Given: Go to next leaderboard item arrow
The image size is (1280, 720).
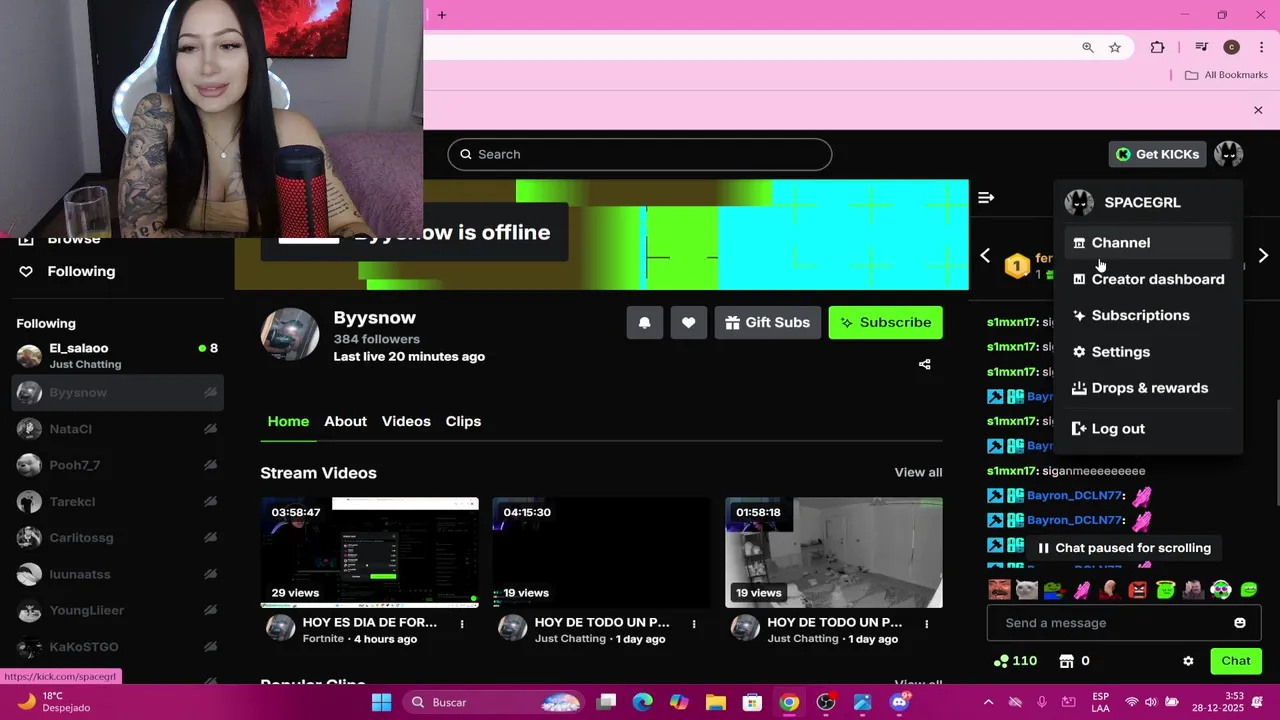Looking at the screenshot, I should click(x=1263, y=256).
